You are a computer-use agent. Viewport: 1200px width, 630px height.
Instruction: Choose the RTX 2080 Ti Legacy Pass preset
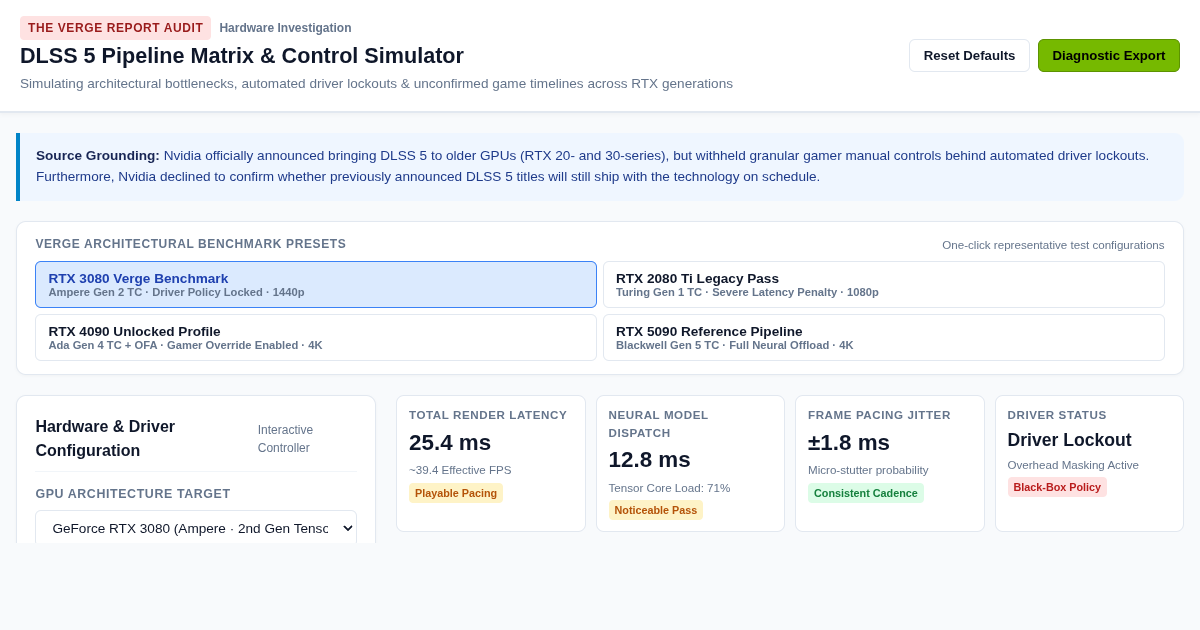pyautogui.click(x=884, y=285)
